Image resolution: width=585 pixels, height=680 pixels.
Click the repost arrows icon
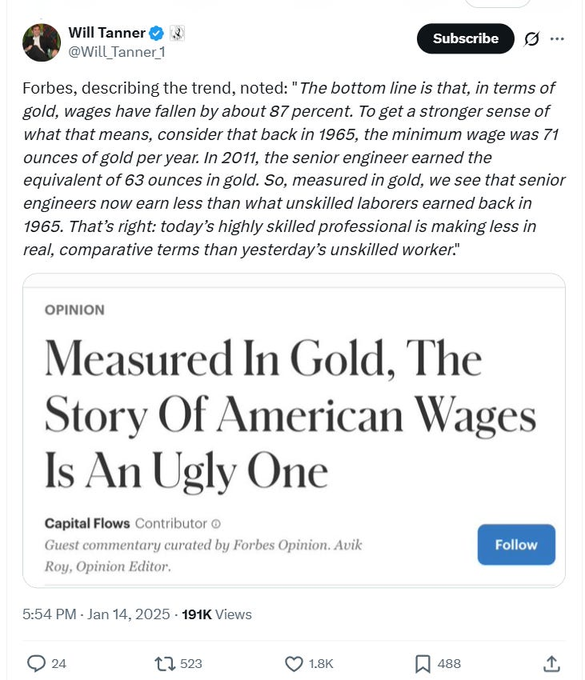click(x=165, y=664)
